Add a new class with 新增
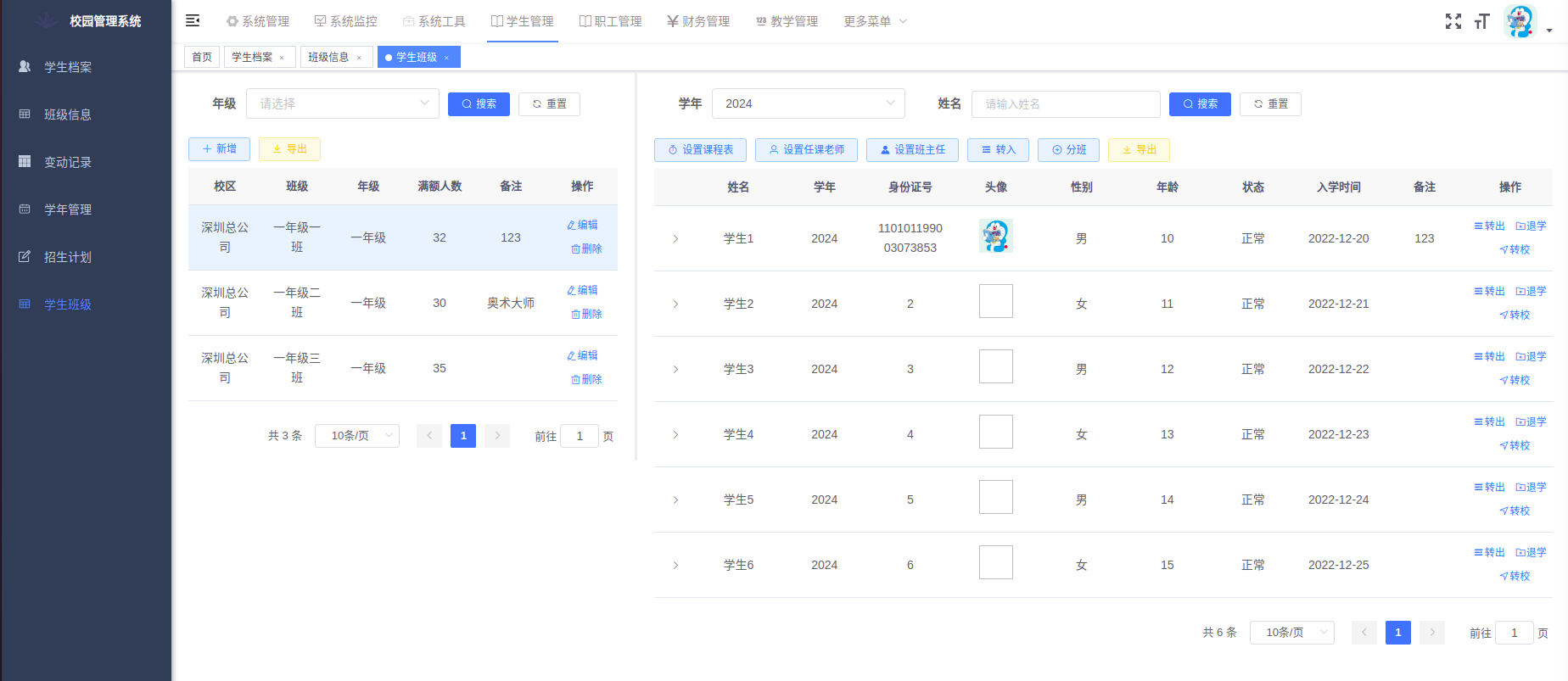Image resolution: width=1568 pixels, height=681 pixels. (219, 149)
